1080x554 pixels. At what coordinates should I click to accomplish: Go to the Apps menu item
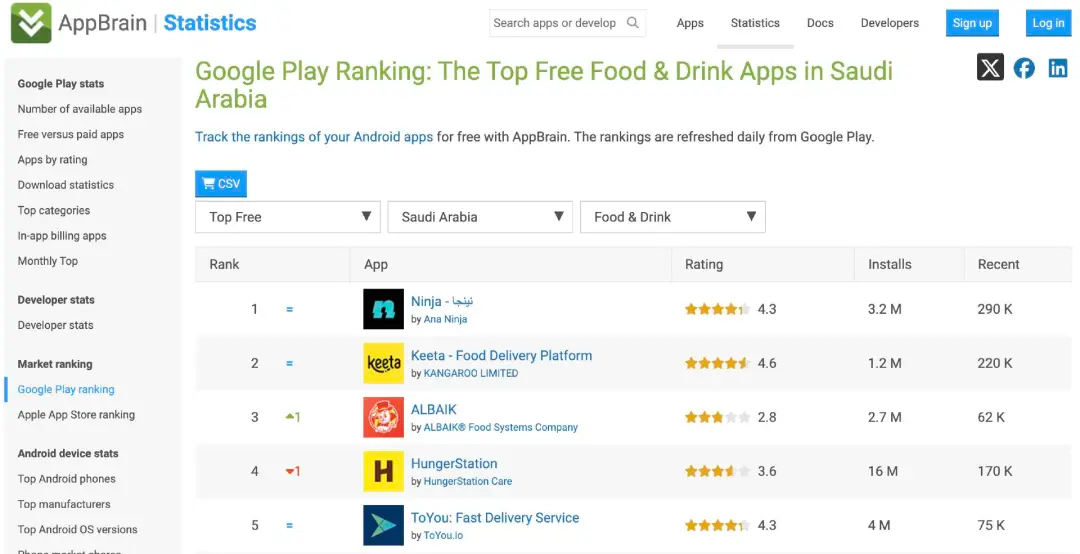click(690, 23)
